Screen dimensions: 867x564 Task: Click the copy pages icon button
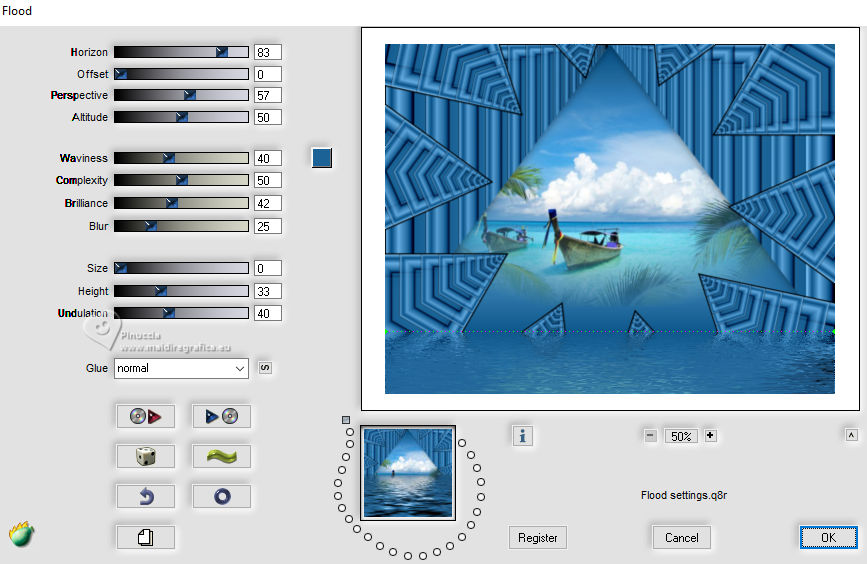[x=145, y=537]
